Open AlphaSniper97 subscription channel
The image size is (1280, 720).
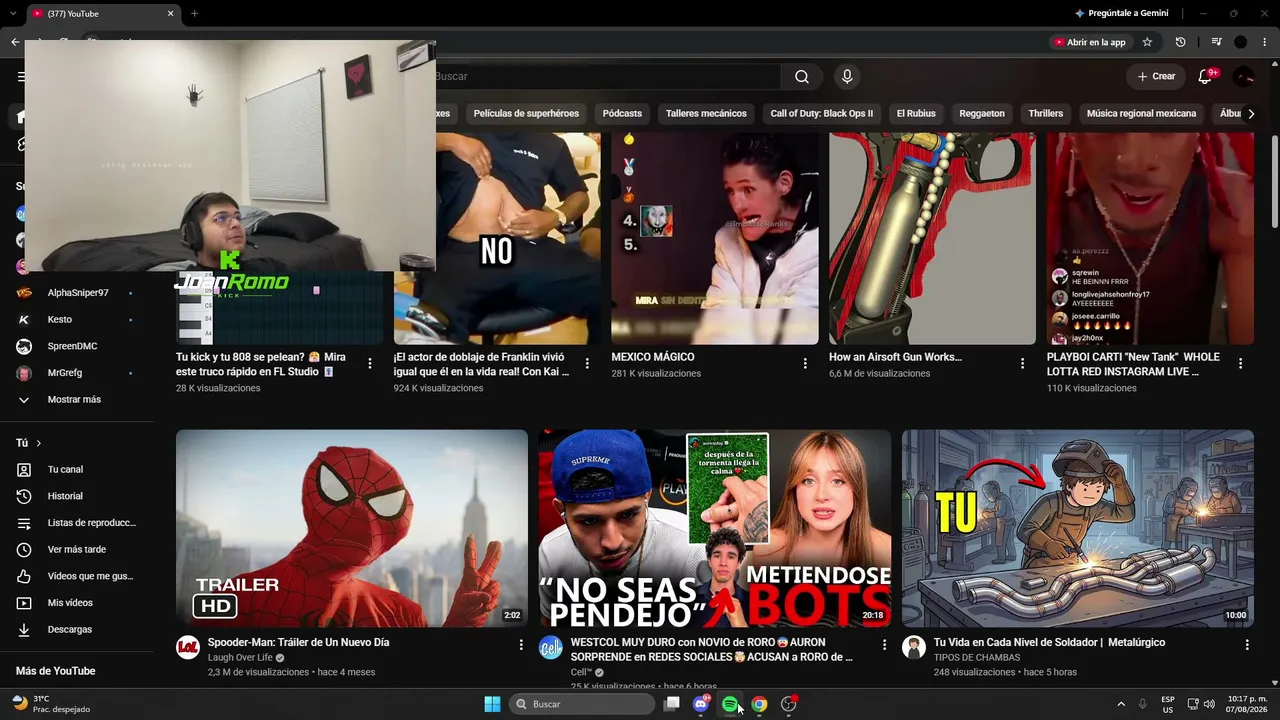(78, 293)
